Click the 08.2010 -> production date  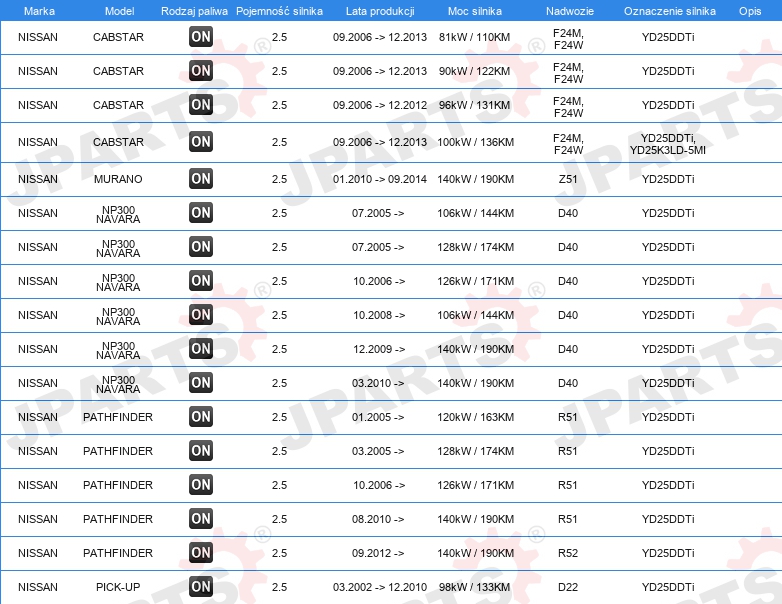378,519
